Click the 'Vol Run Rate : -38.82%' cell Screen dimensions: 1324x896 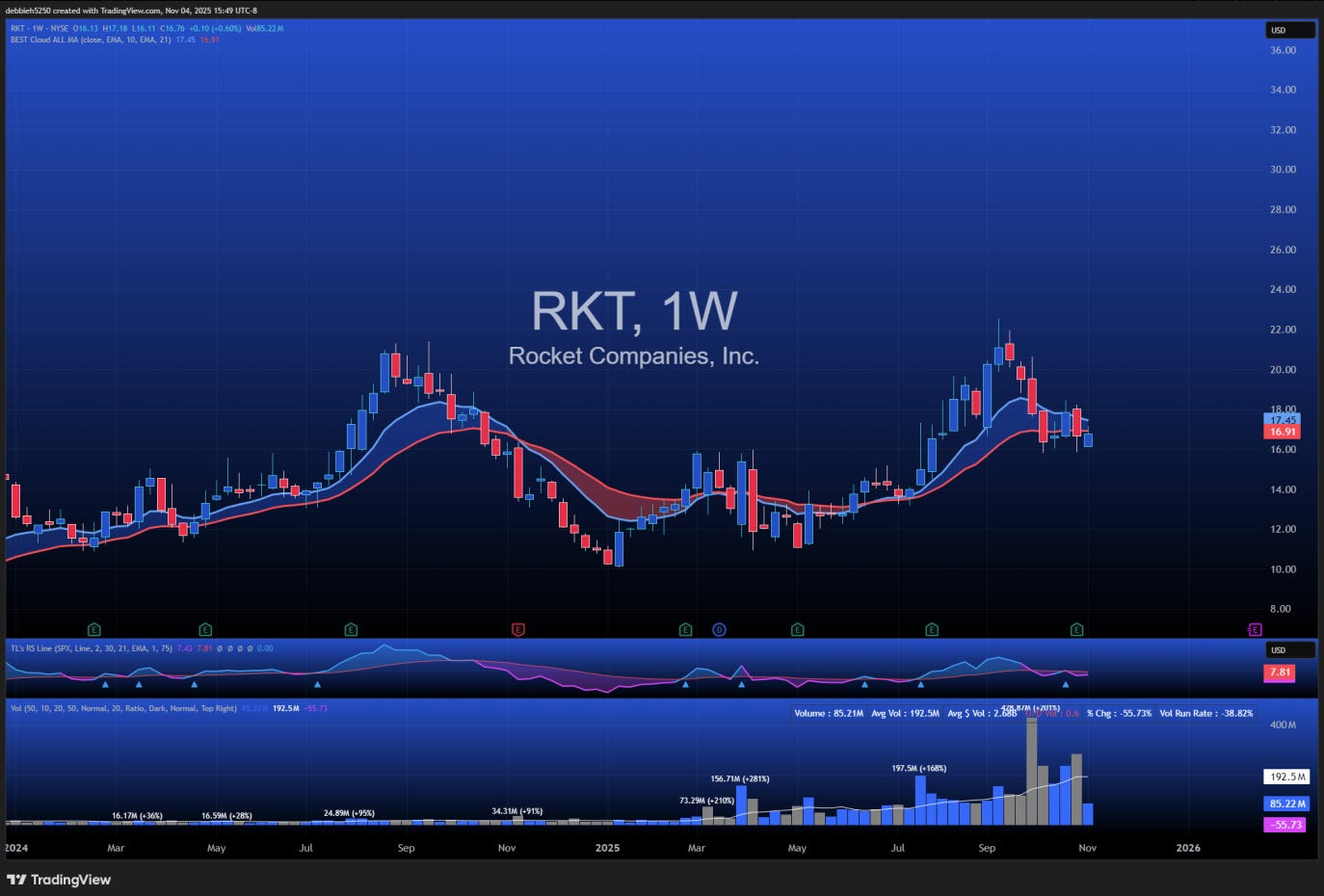point(1206,714)
